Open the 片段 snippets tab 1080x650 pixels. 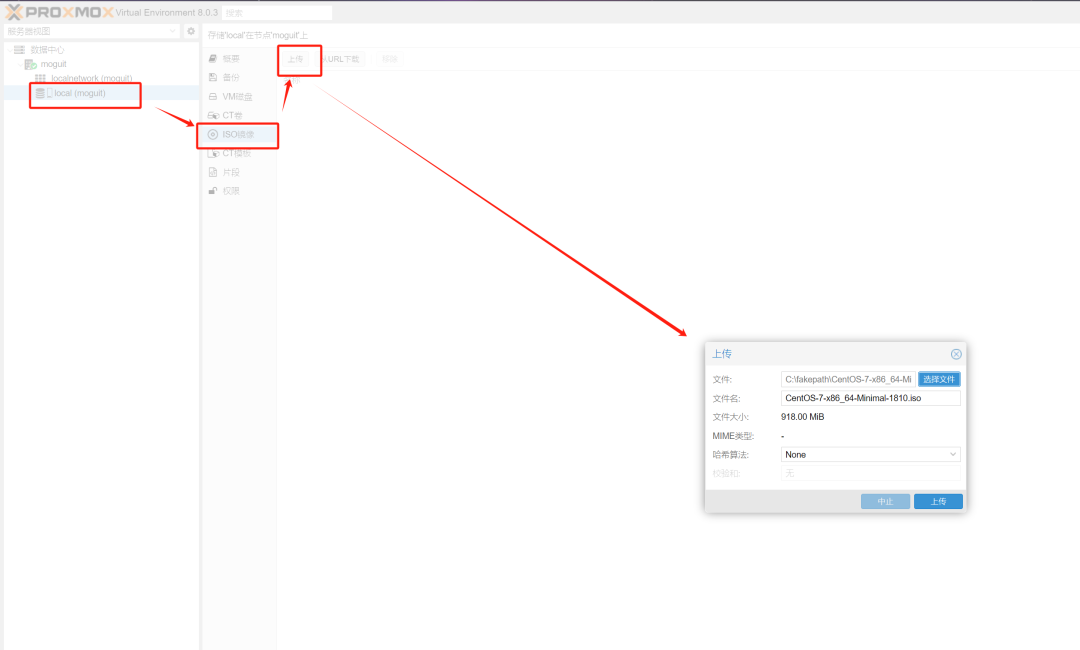coord(238,172)
